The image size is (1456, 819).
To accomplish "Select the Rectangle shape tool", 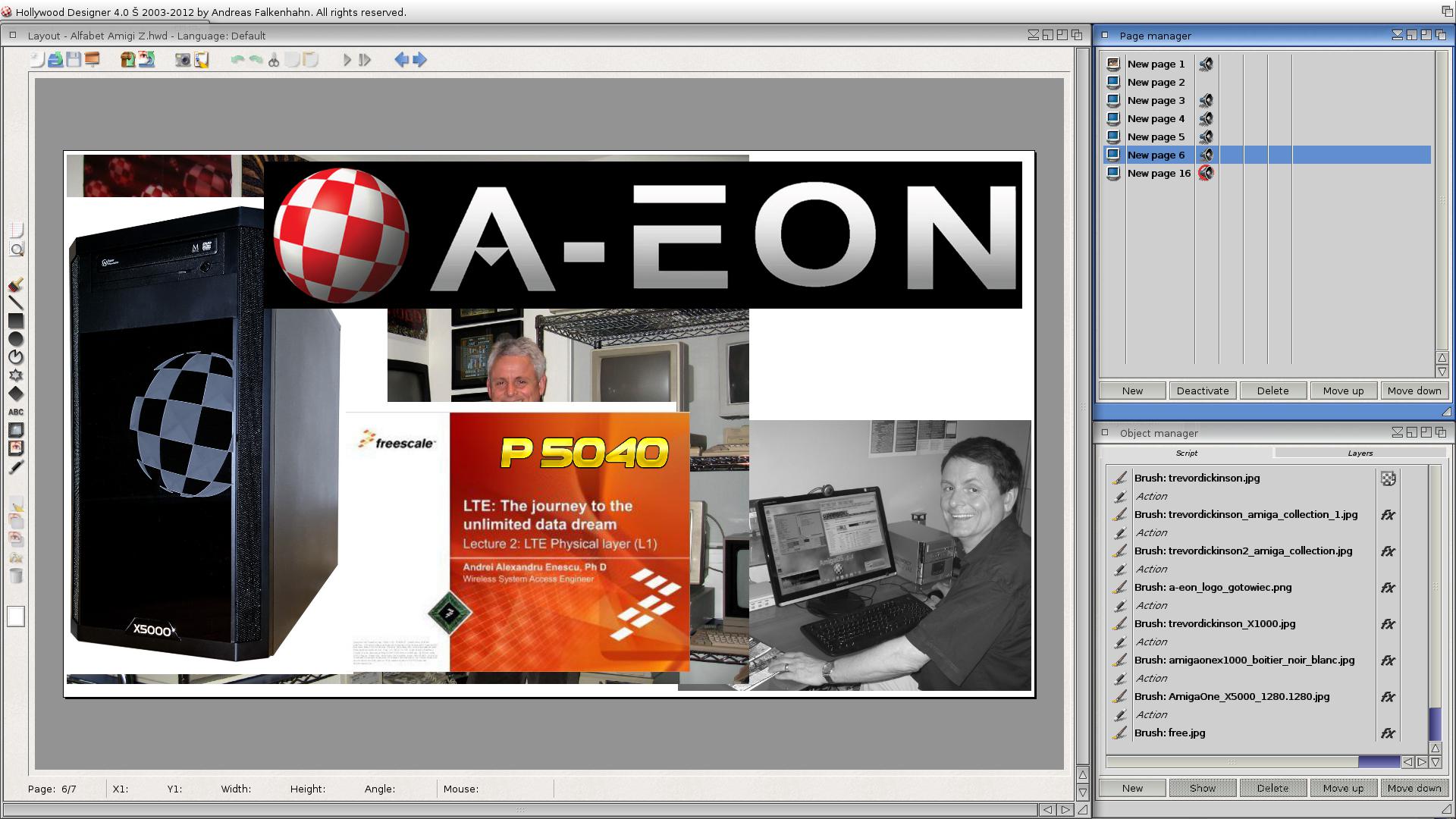I will tap(16, 322).
